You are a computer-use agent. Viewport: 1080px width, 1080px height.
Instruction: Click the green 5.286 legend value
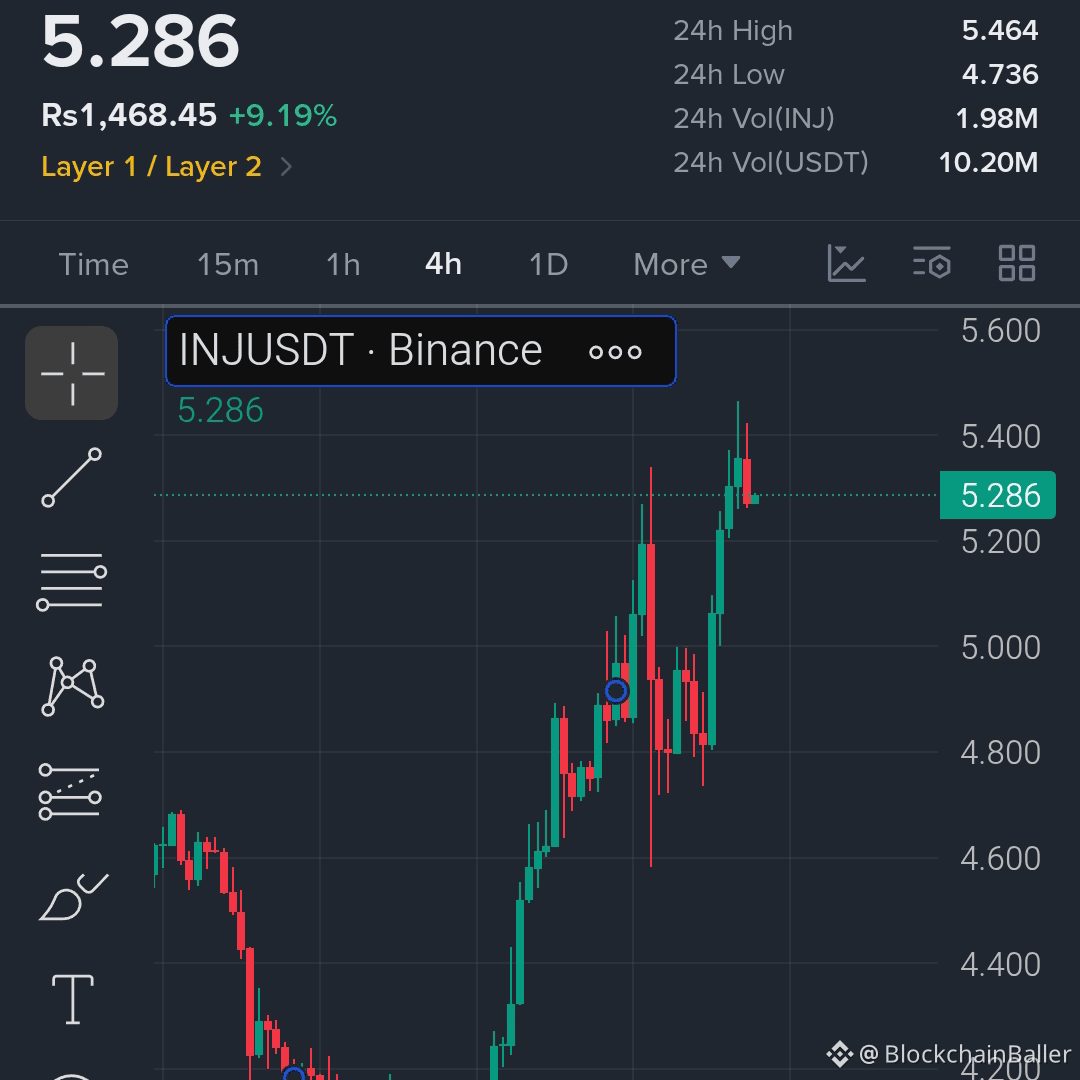point(220,411)
